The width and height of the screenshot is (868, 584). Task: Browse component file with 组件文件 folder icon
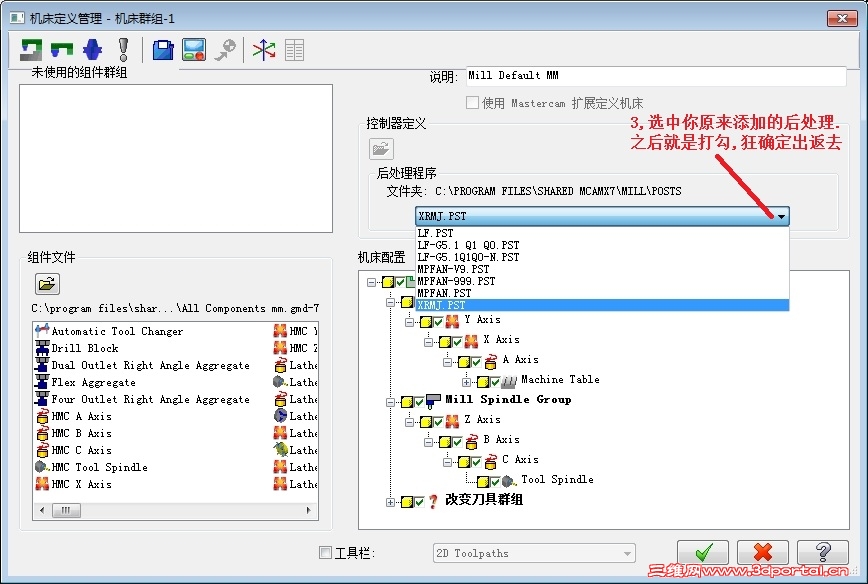47,284
